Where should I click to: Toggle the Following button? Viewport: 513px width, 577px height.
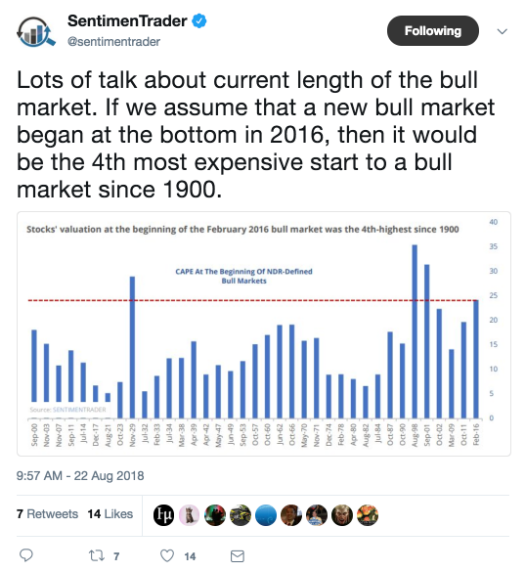pyautogui.click(x=433, y=31)
